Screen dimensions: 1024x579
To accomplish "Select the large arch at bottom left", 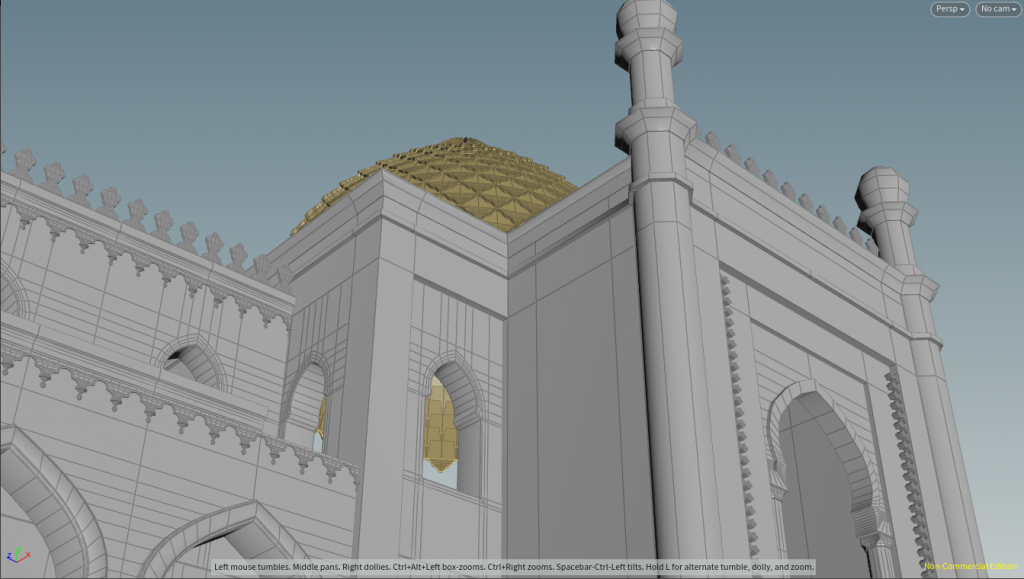I will tap(52, 503).
